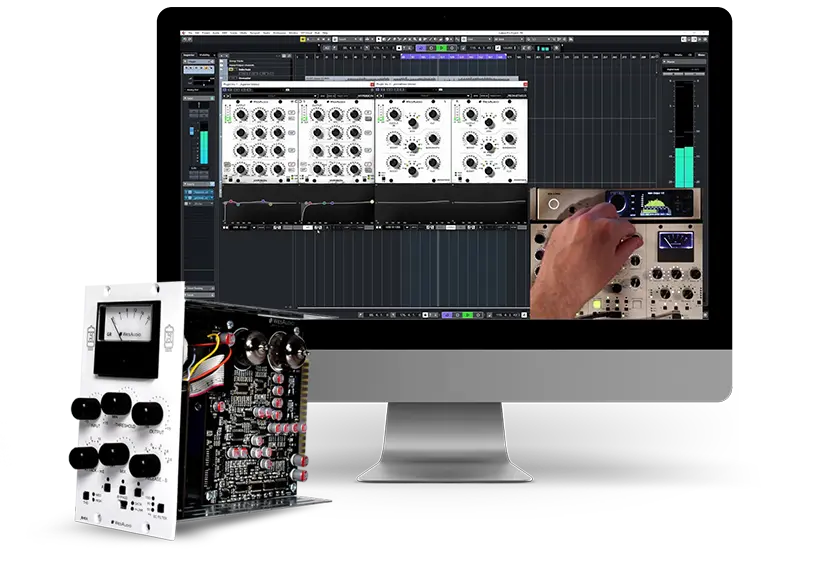Toggle the bypass icon of the second plug-in window
Viewport: 834px width, 561px height.
point(377,90)
